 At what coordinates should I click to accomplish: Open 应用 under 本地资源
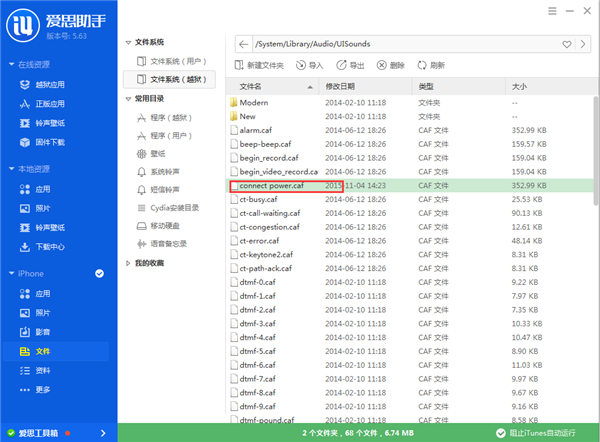tap(35, 189)
